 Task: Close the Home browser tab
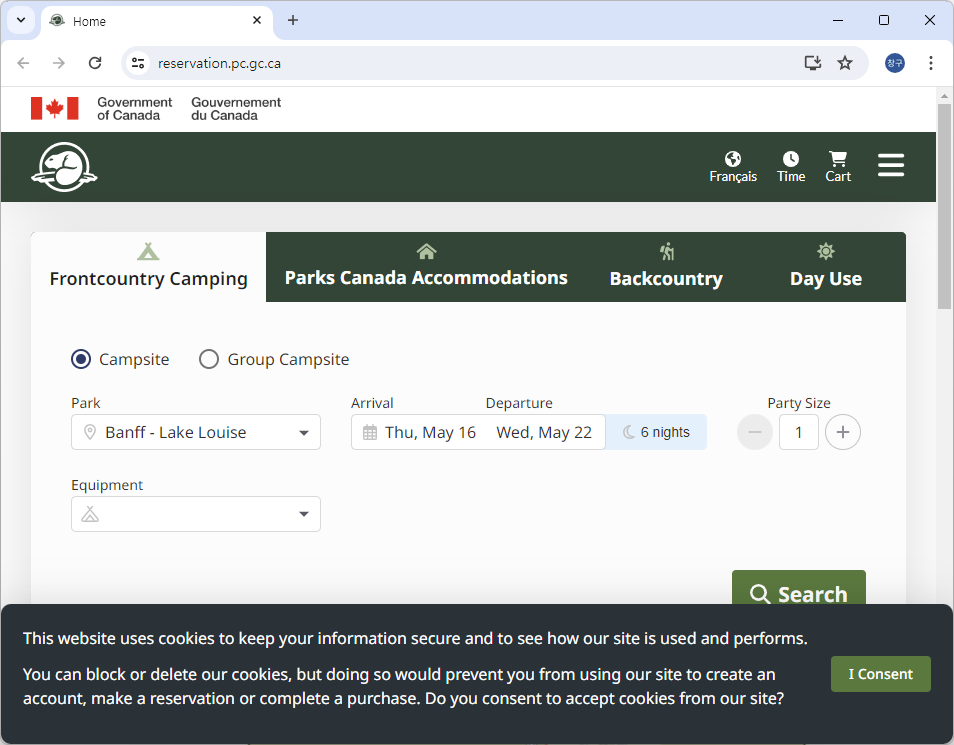coord(257,20)
